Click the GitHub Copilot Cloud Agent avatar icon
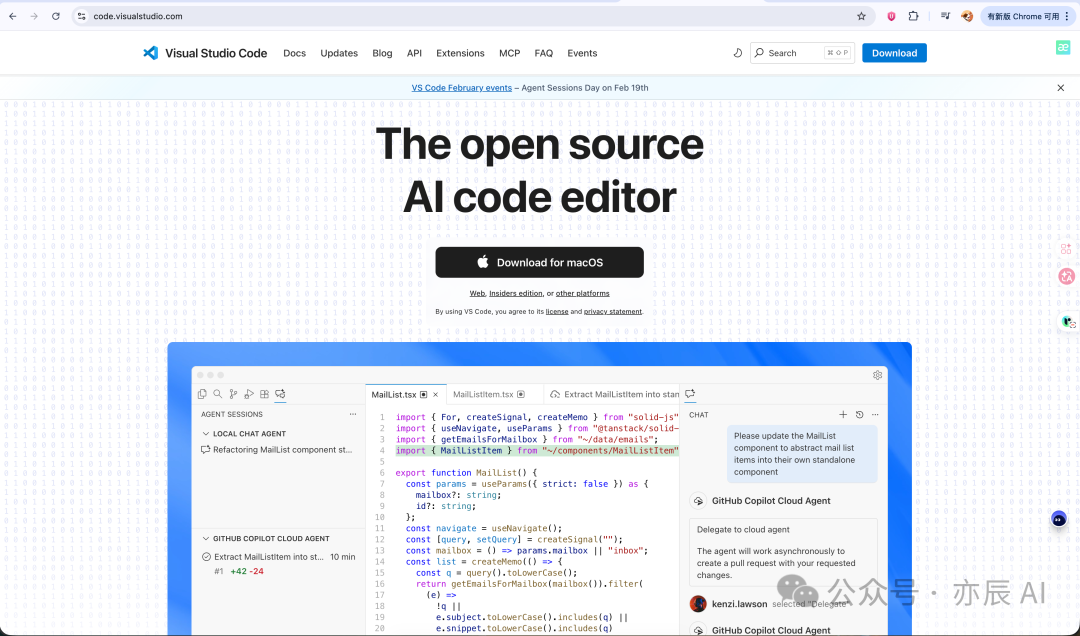The width and height of the screenshot is (1080, 636). pyautogui.click(x=698, y=501)
